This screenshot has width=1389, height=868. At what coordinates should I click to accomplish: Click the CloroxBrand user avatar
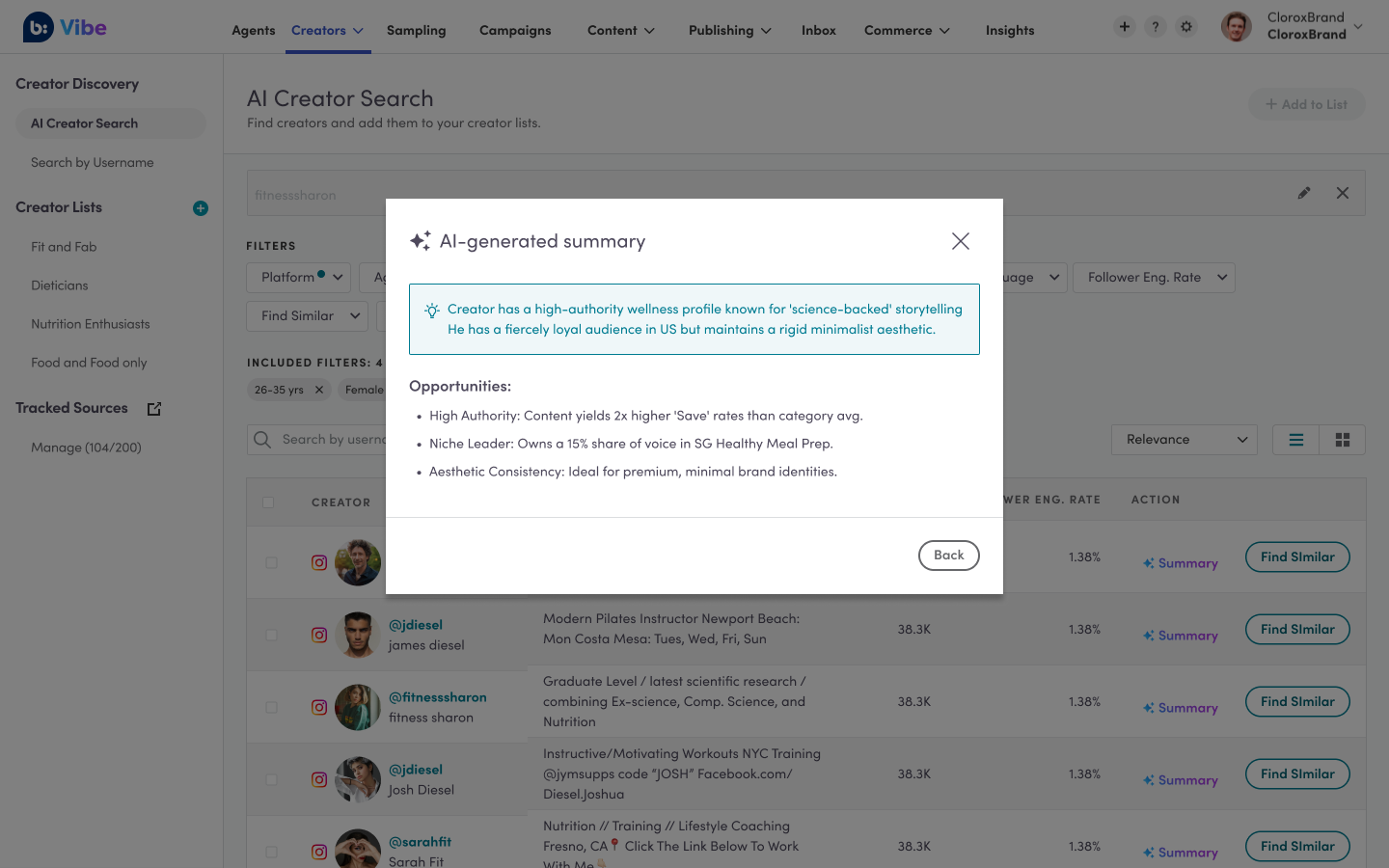click(1237, 27)
